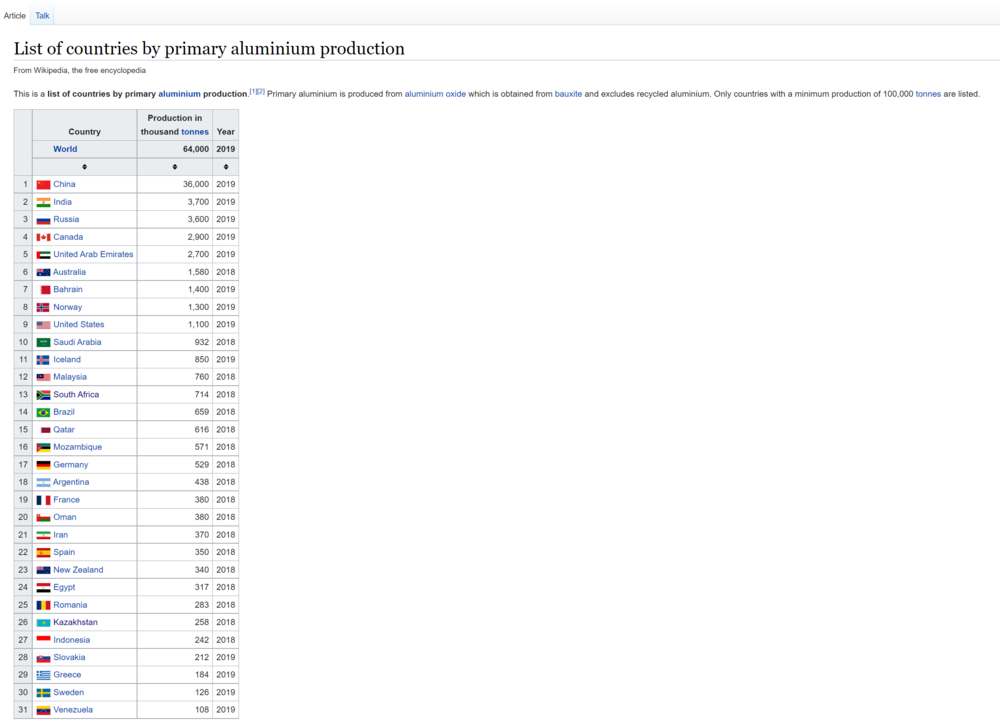Open the bauxite article link
This screenshot has height=727, width=1000.
pos(568,93)
